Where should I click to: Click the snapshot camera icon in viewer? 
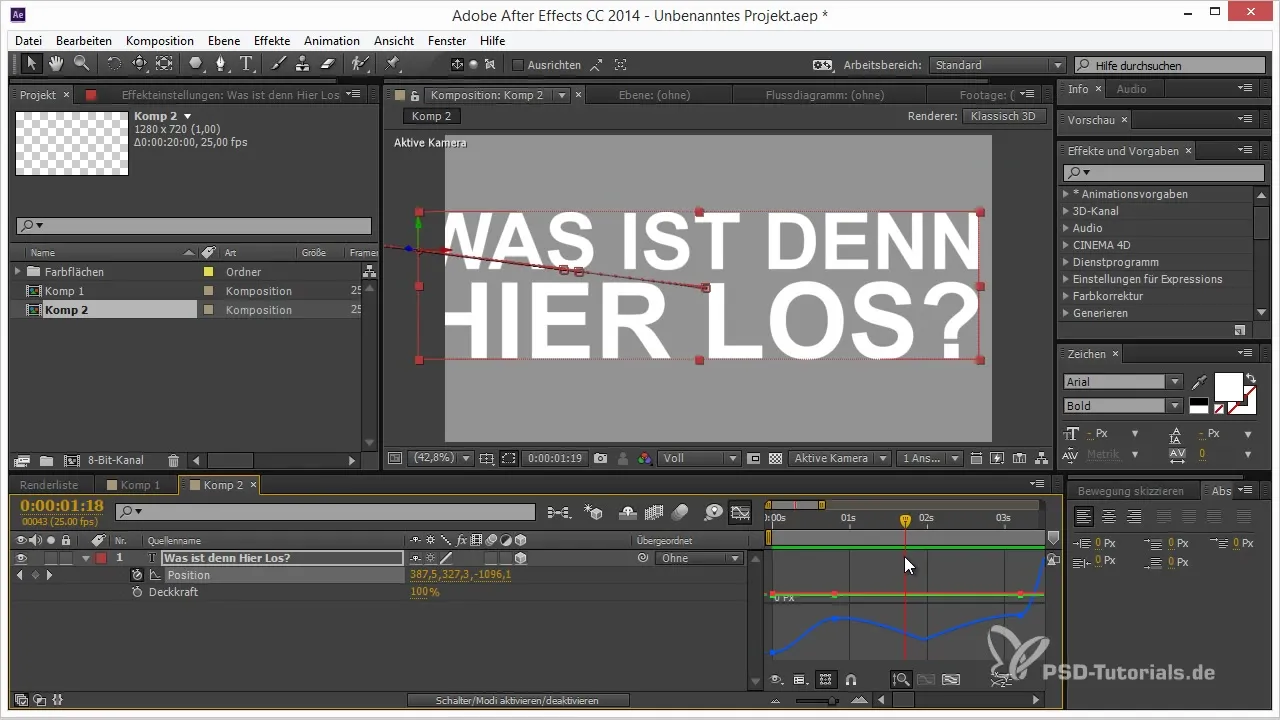click(600, 458)
